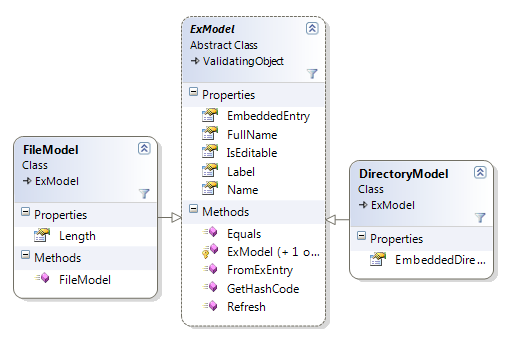Collapse the FileModel Methods section
The image size is (512, 362).
click(x=25, y=255)
